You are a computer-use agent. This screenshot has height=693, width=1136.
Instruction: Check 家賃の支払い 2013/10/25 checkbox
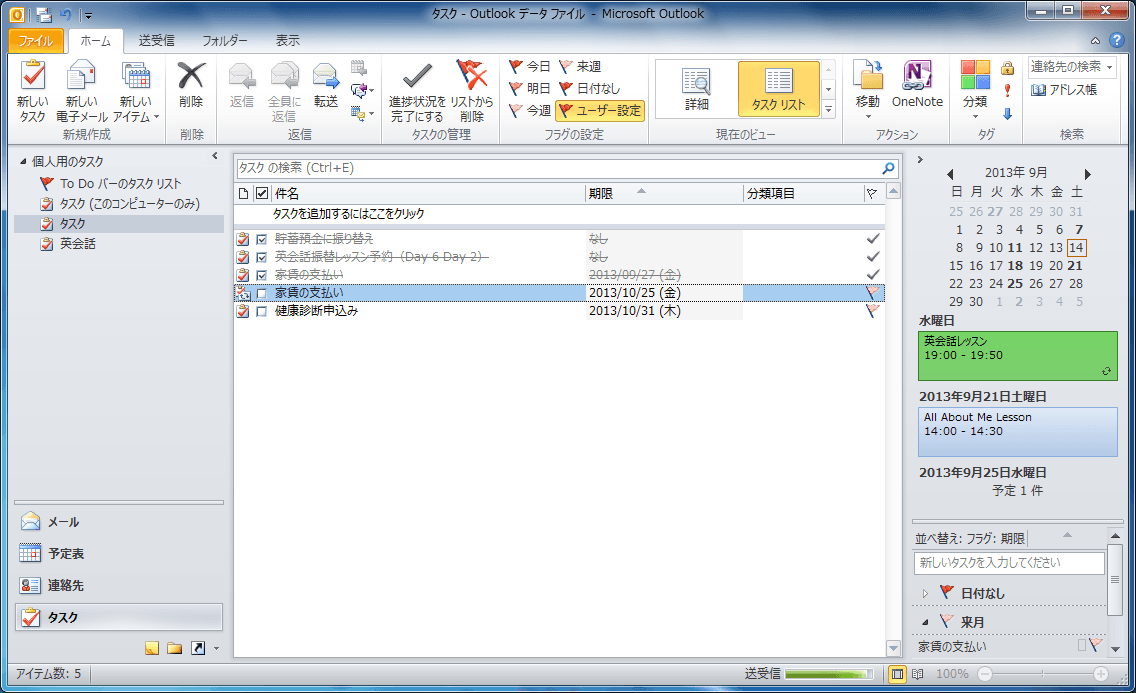[262, 293]
